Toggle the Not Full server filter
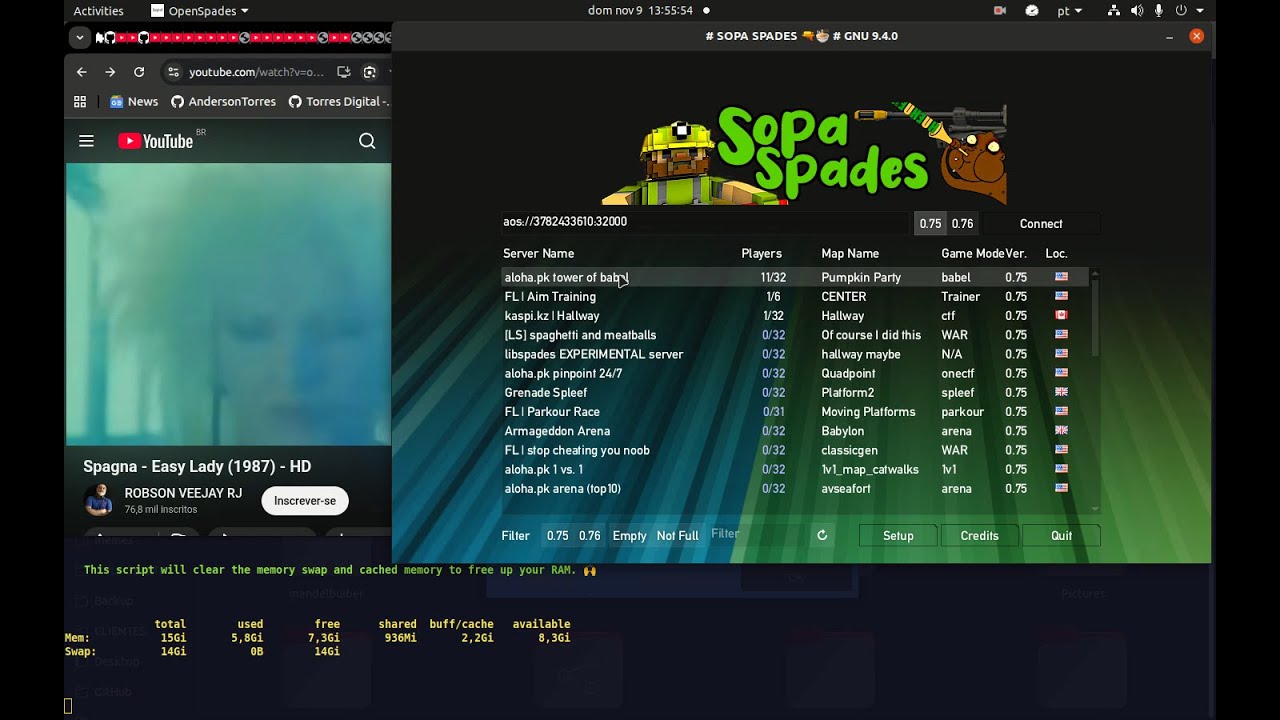1280x720 pixels. pos(677,536)
